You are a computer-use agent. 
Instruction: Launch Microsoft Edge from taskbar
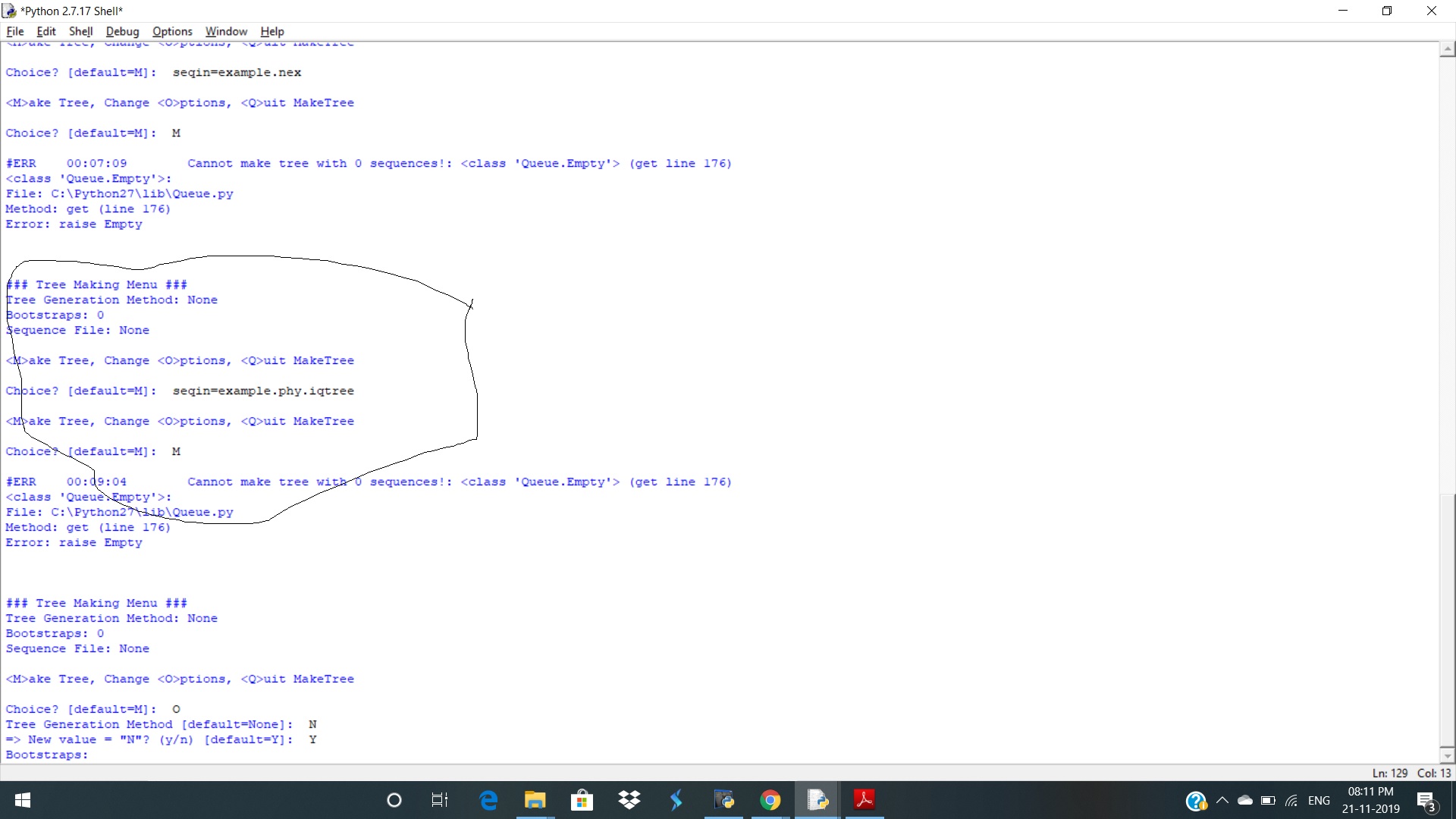pyautogui.click(x=489, y=800)
